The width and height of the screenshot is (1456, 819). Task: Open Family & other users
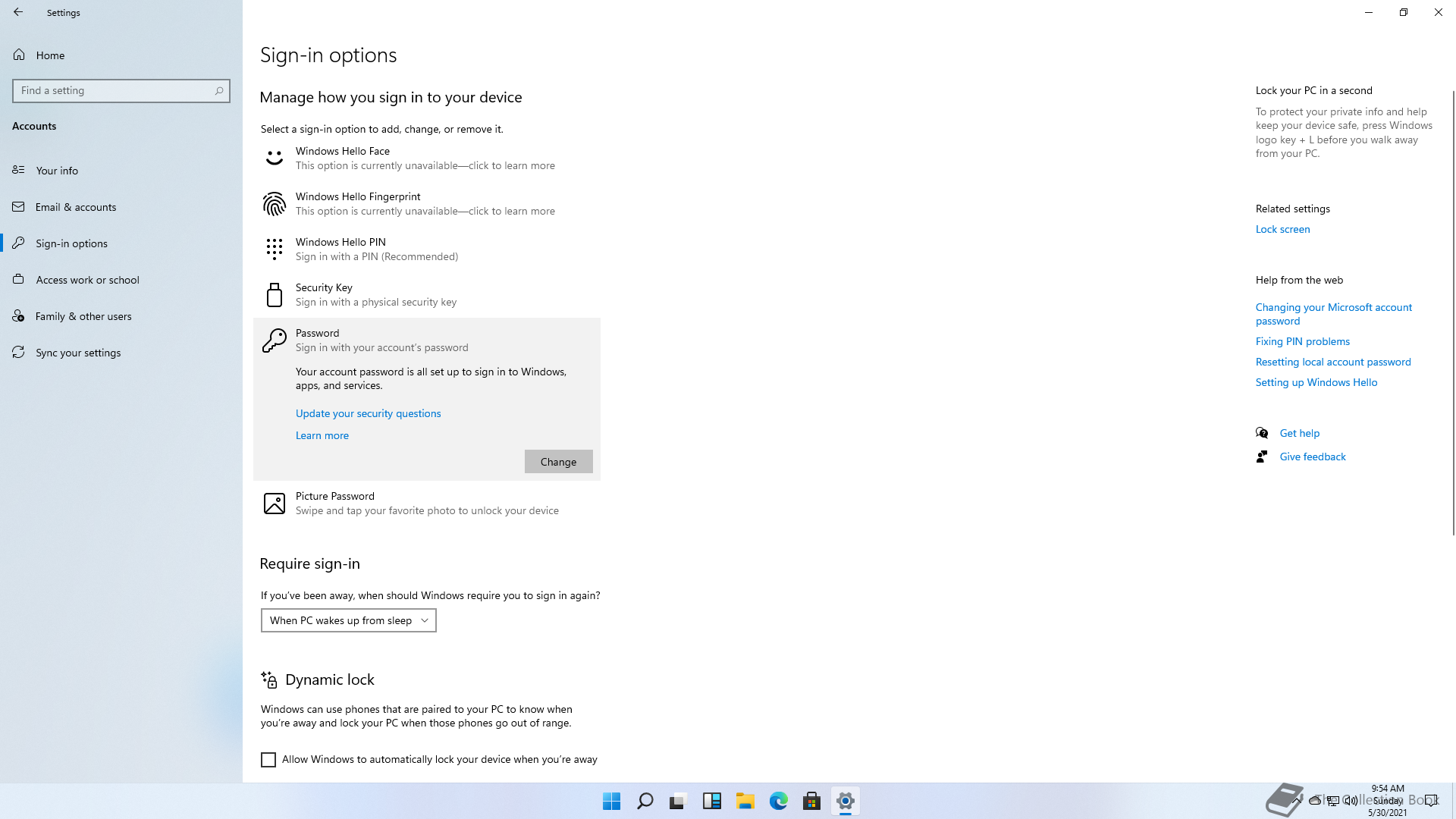pyautogui.click(x=121, y=316)
